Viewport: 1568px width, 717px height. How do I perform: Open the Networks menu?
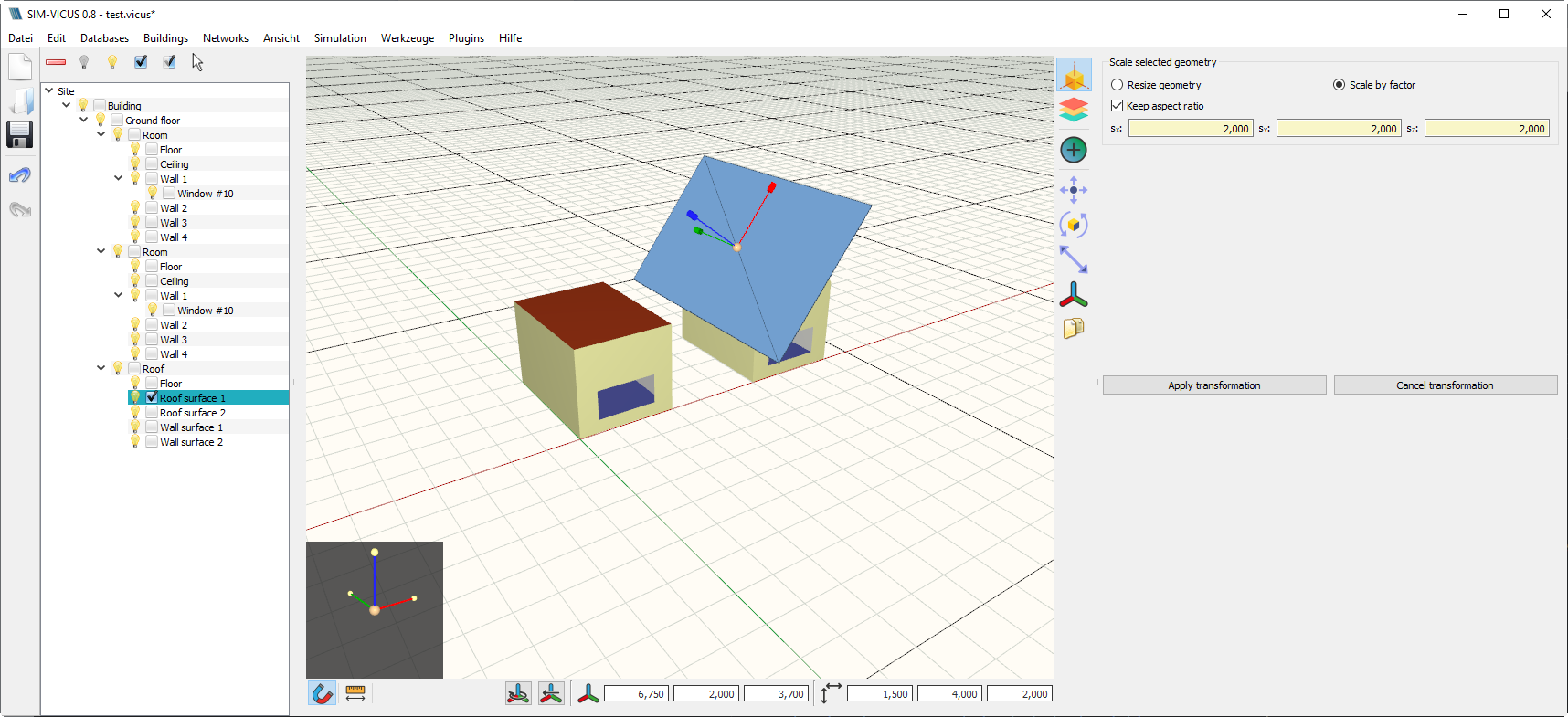(226, 38)
